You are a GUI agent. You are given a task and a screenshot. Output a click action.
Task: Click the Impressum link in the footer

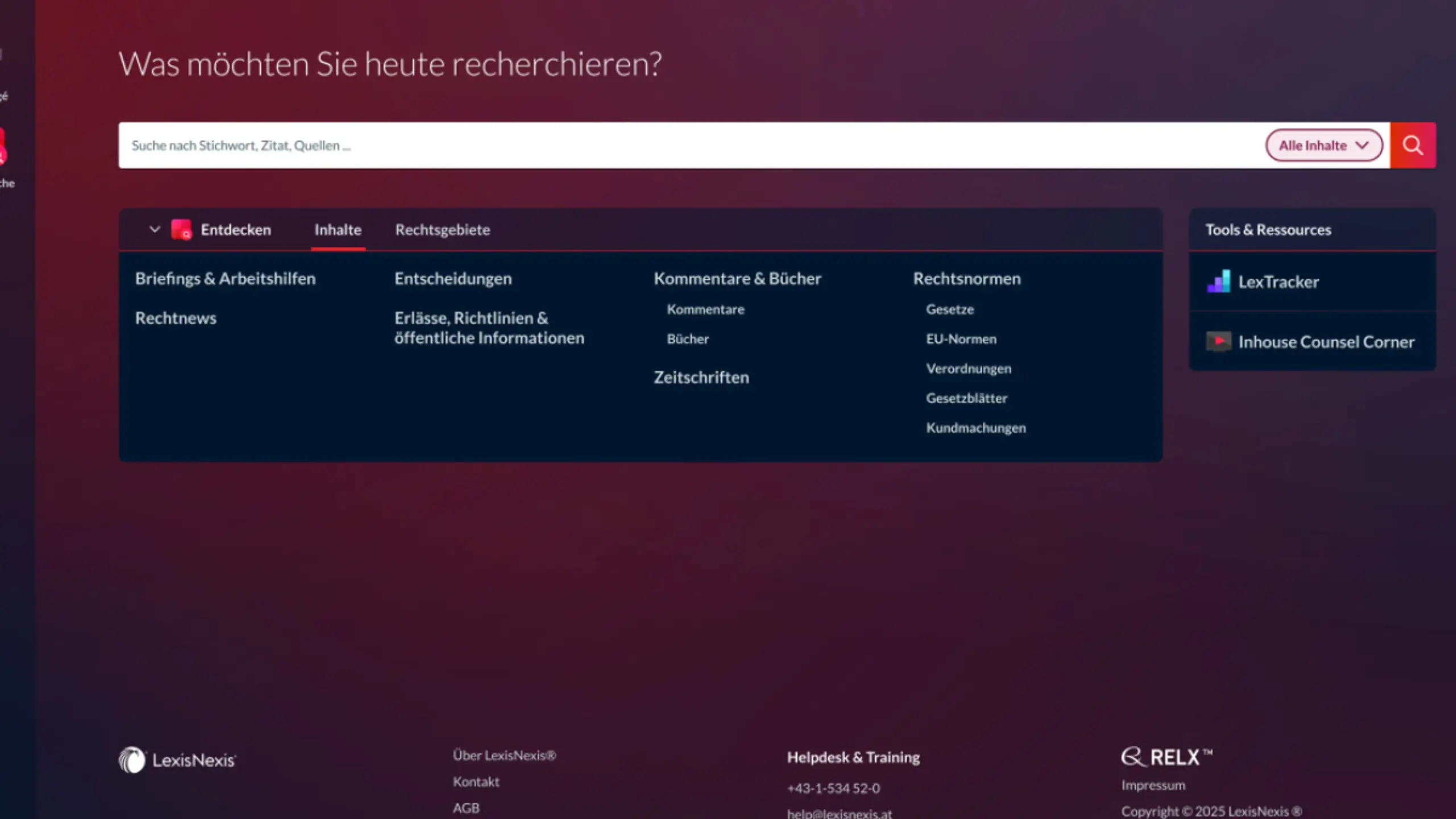[1152, 784]
